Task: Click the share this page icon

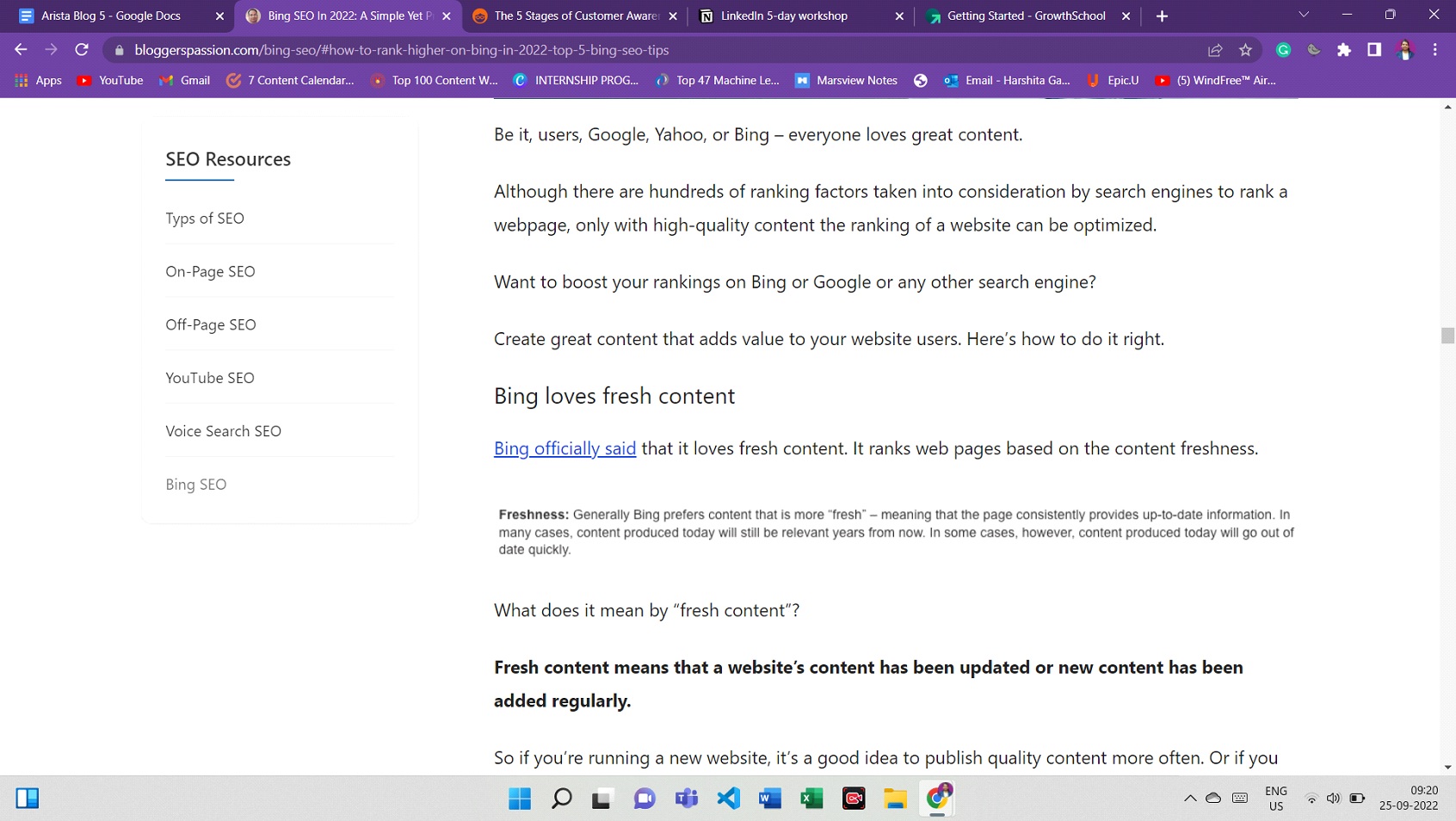Action: 1215,50
